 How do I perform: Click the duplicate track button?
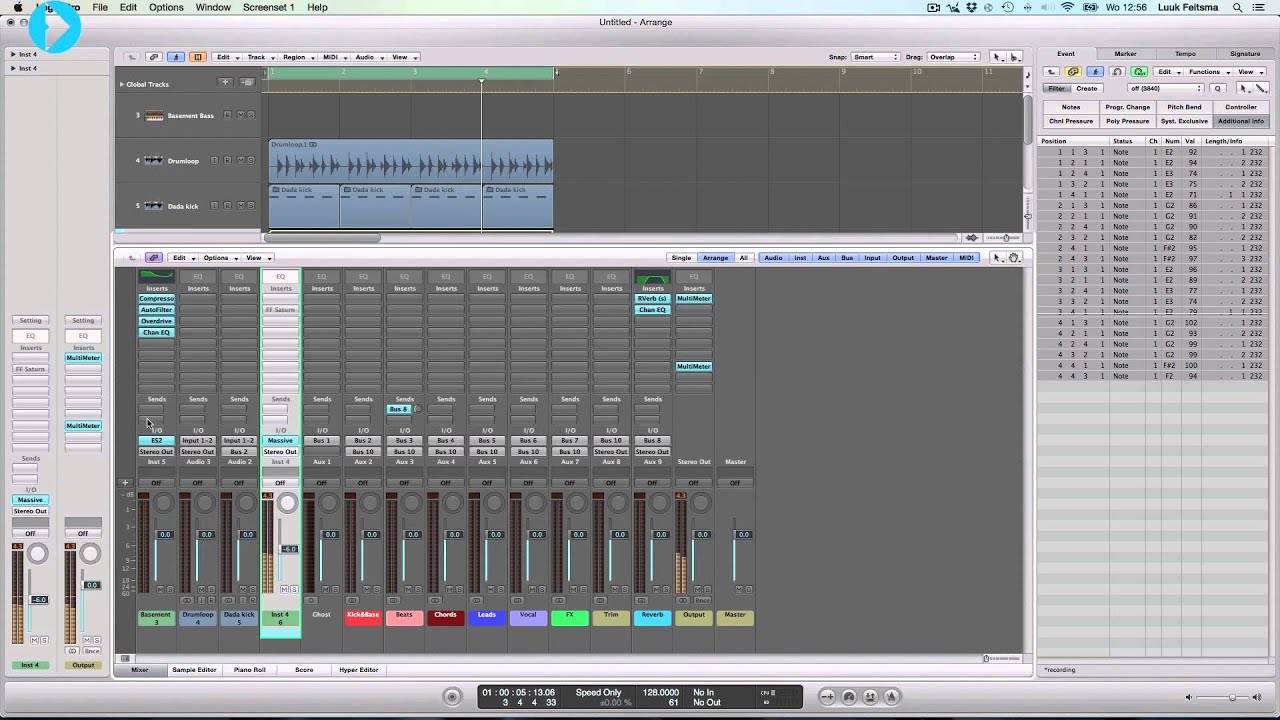[247, 82]
